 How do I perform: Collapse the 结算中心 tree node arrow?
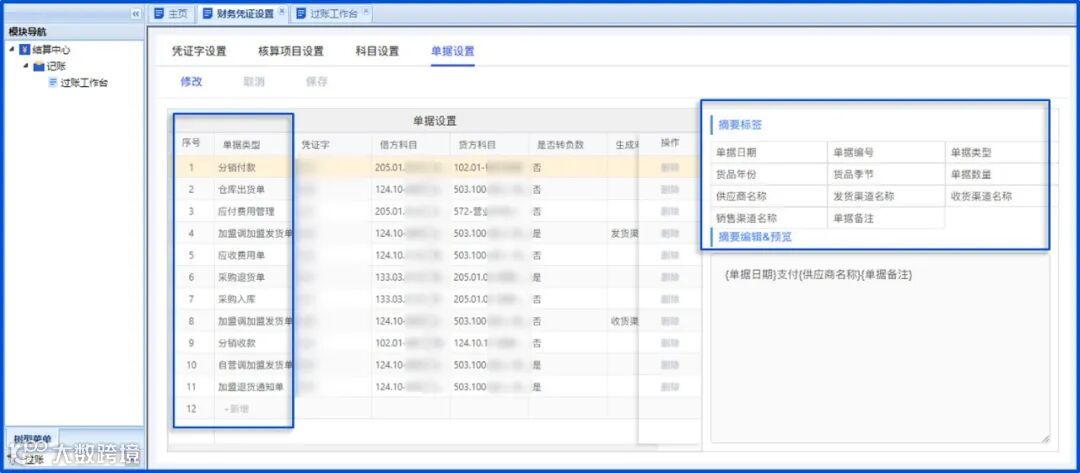click(12, 50)
